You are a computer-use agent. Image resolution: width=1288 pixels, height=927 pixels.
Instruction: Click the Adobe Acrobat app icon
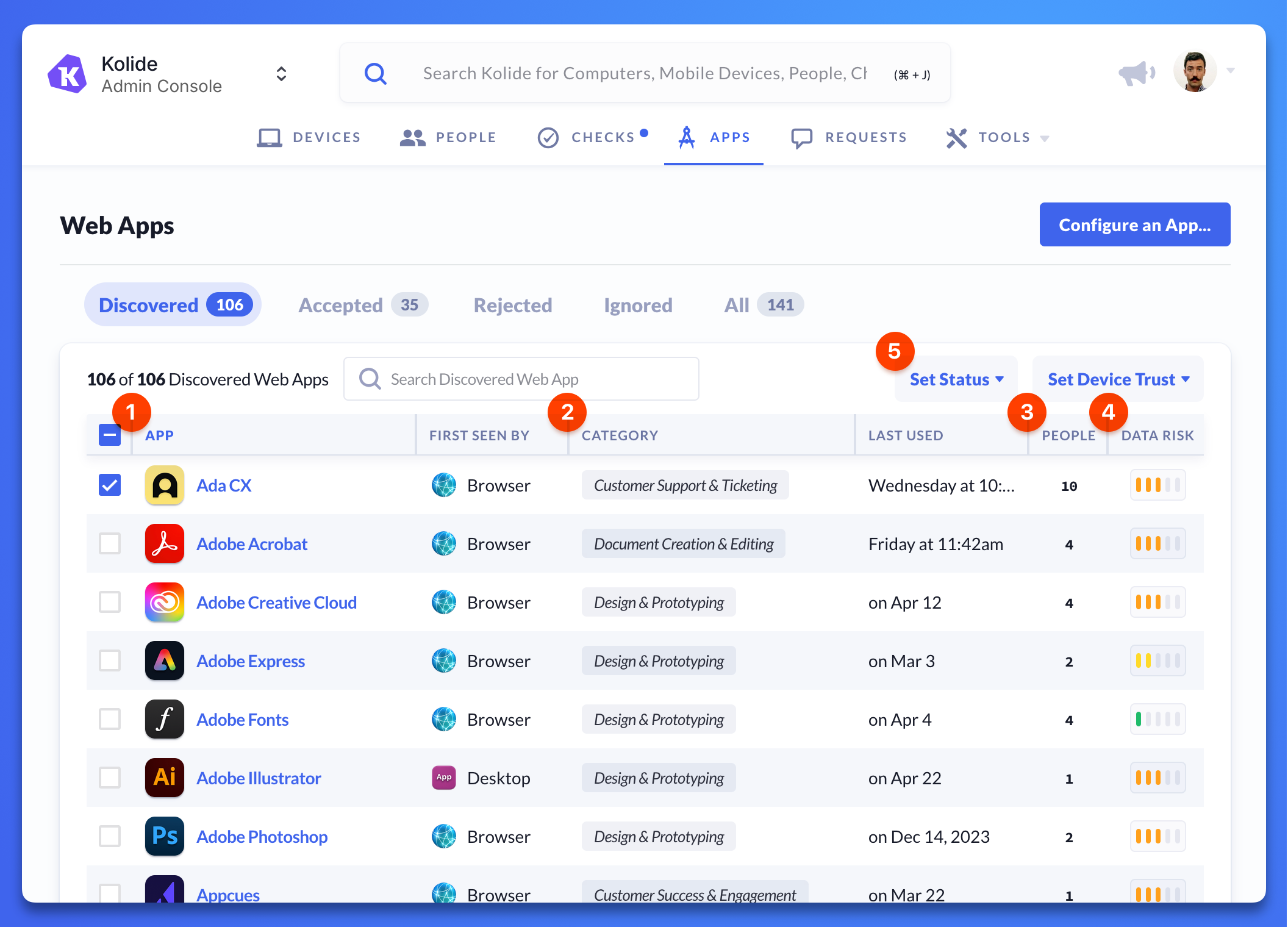[164, 543]
